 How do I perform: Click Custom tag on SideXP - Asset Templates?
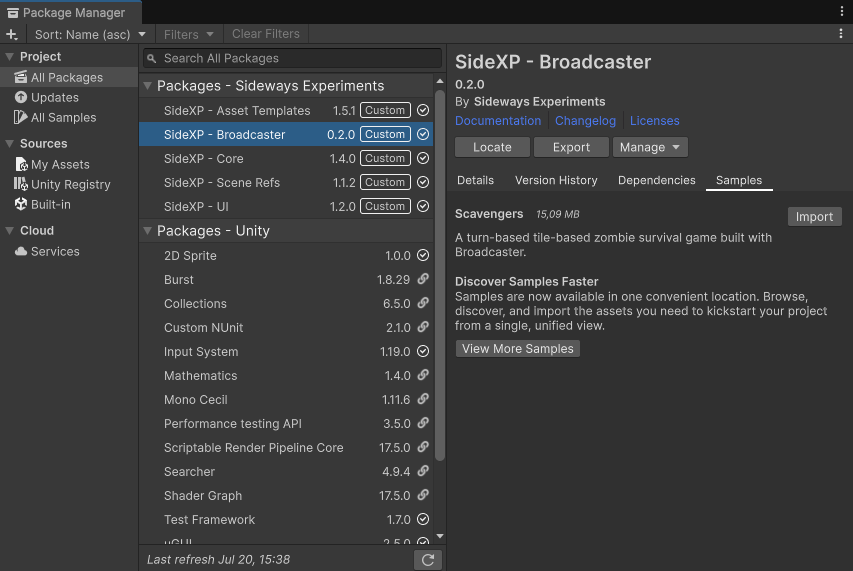coord(385,110)
